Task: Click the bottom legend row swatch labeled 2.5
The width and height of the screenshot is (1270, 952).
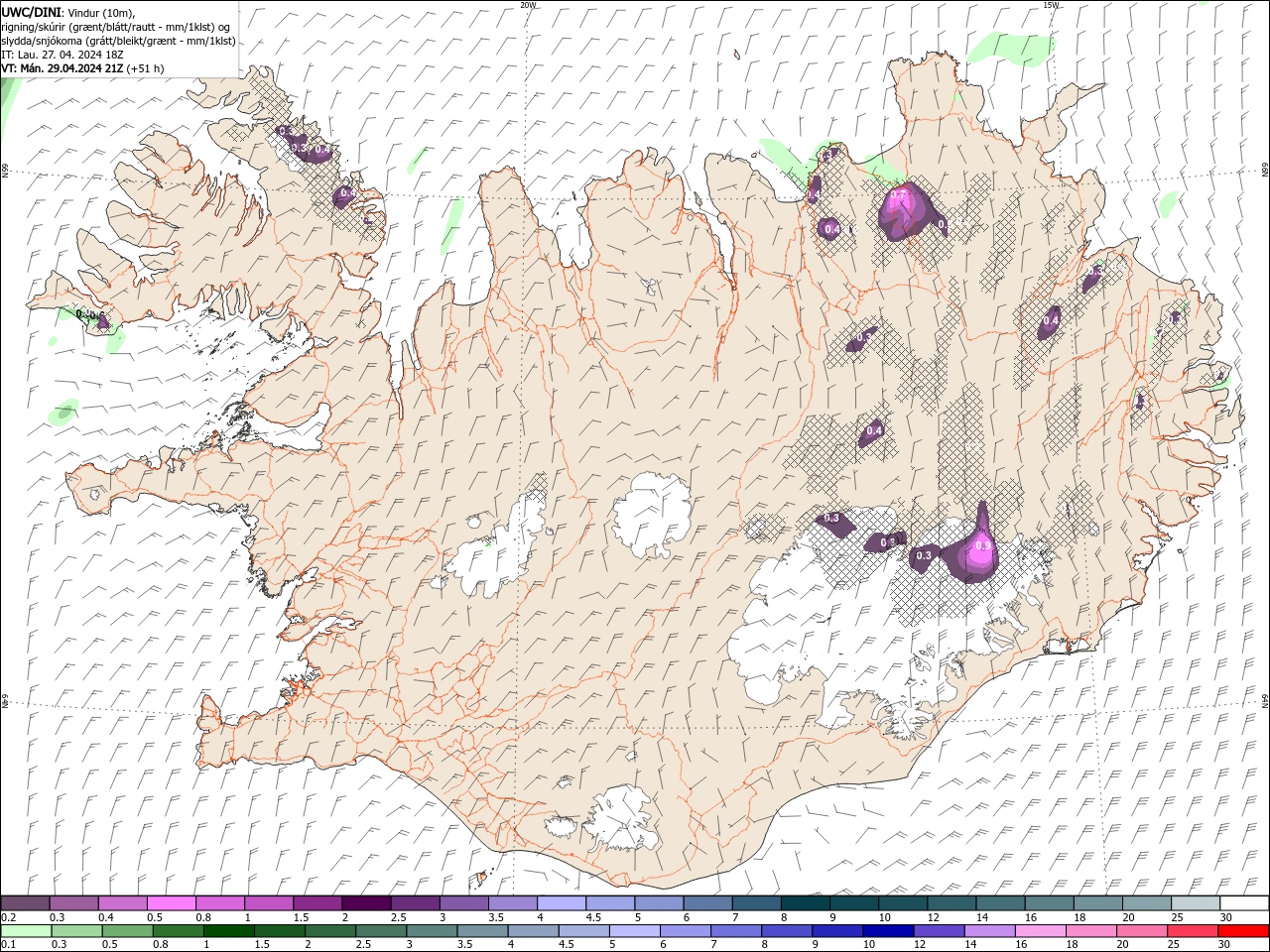Action: coord(380,931)
